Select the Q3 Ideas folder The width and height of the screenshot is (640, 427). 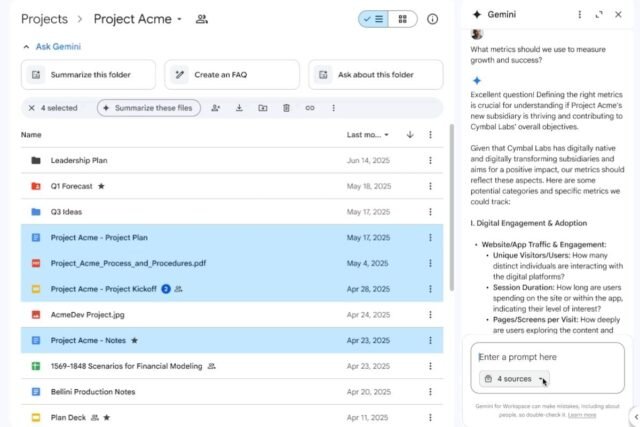[x=232, y=212]
